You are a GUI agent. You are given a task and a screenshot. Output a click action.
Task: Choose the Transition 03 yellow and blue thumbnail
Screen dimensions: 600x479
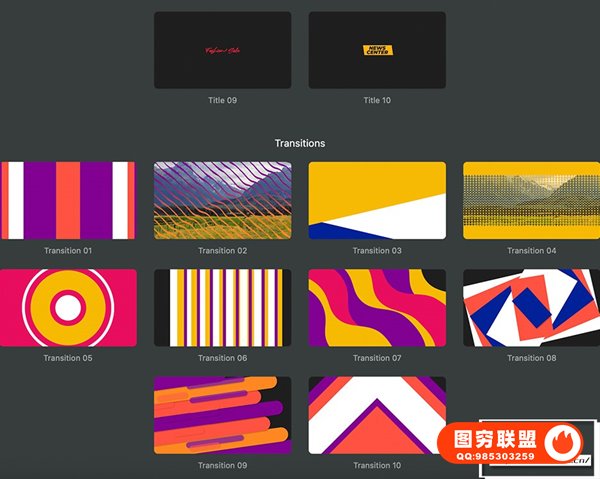pos(377,200)
